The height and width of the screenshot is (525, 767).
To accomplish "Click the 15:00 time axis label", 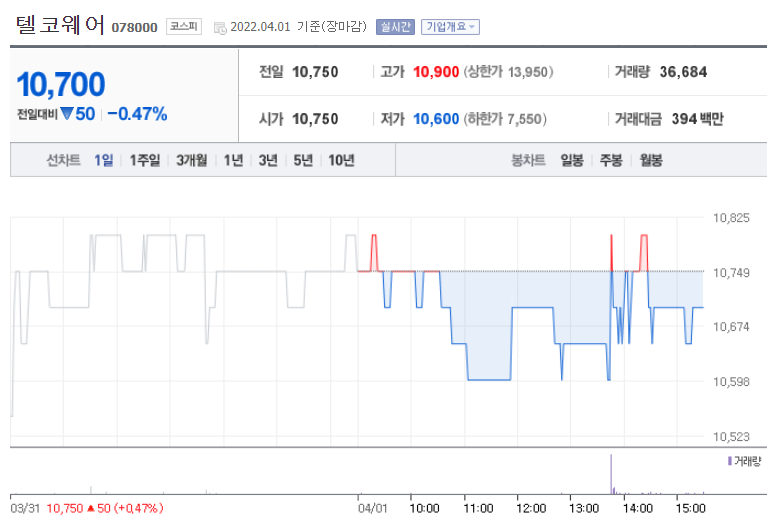I will tap(690, 508).
